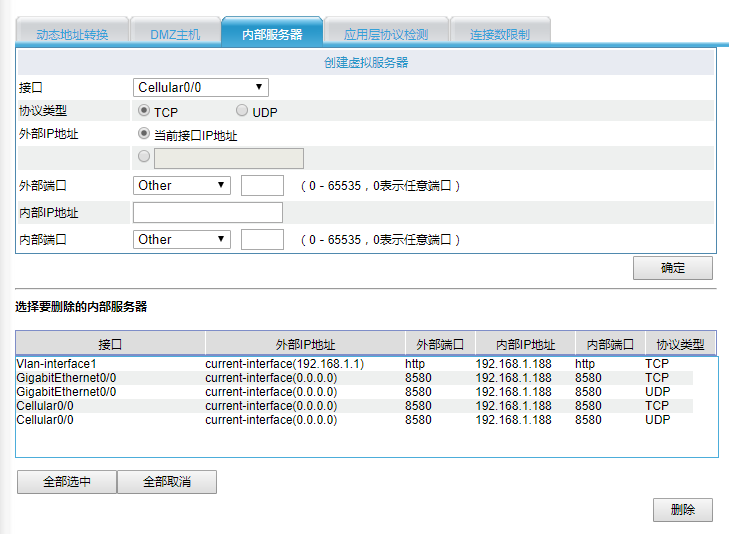Select the UDP protocol radio button
The width and height of the screenshot is (729, 534).
coord(242,111)
